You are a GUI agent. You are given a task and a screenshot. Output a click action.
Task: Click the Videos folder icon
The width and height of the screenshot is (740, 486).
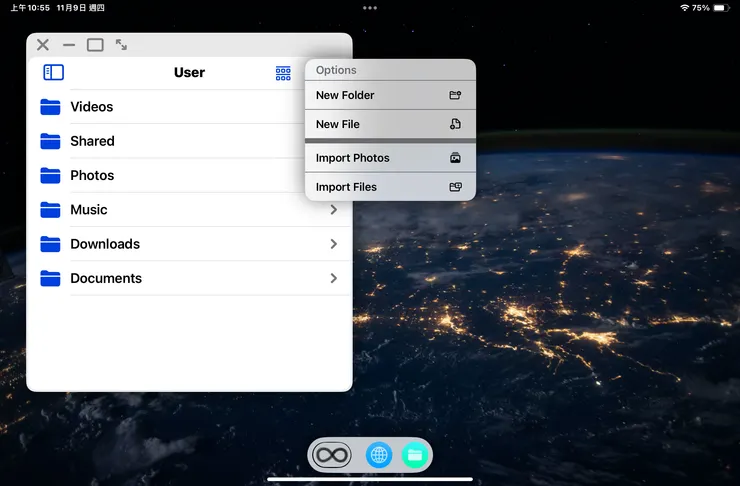pos(50,107)
